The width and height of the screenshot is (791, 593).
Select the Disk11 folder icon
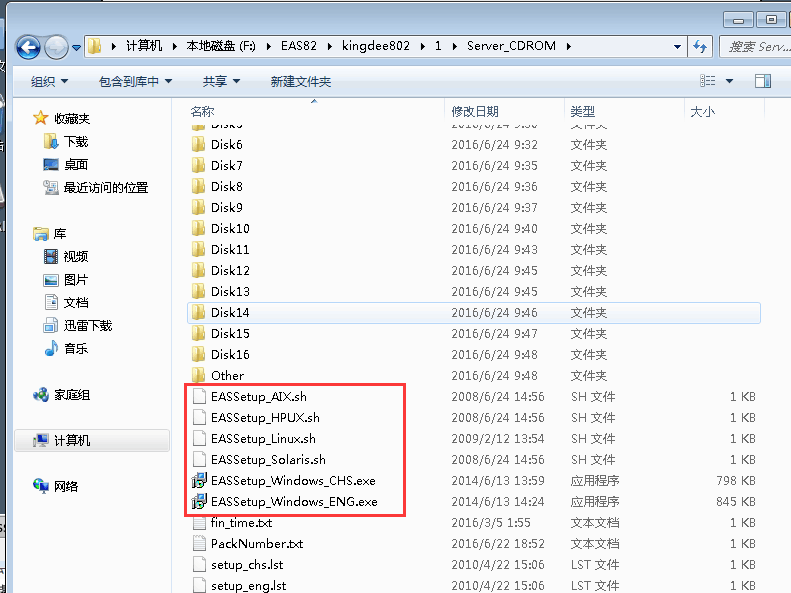click(199, 250)
